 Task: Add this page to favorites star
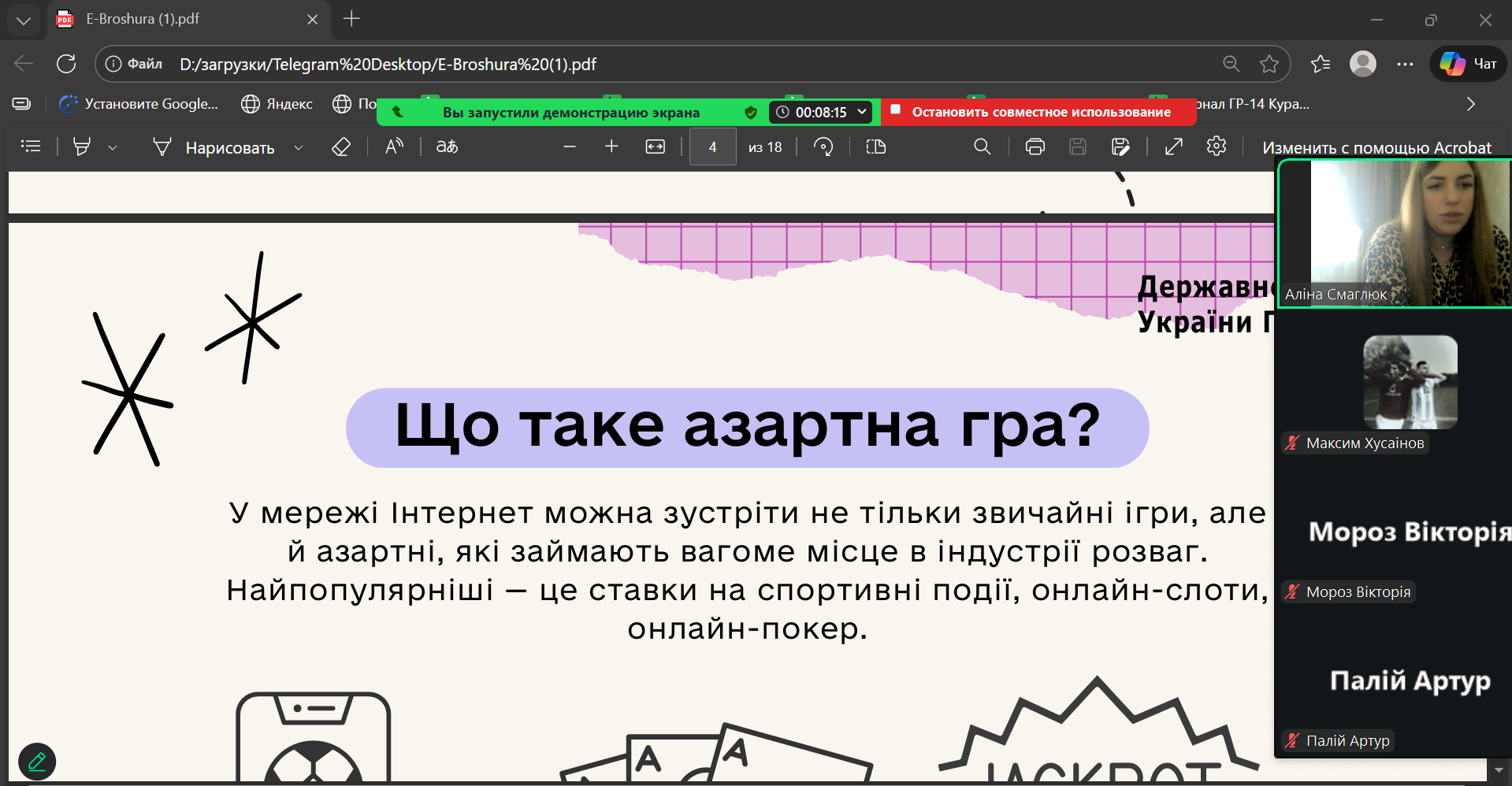coord(1269,64)
